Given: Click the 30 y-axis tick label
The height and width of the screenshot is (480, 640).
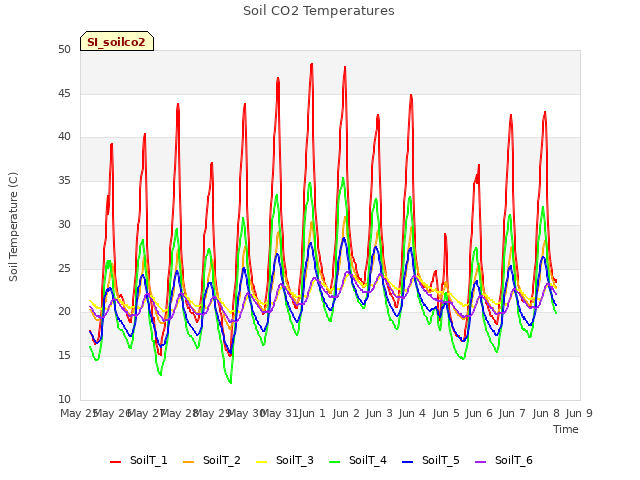Looking at the screenshot, I should pos(64,225).
